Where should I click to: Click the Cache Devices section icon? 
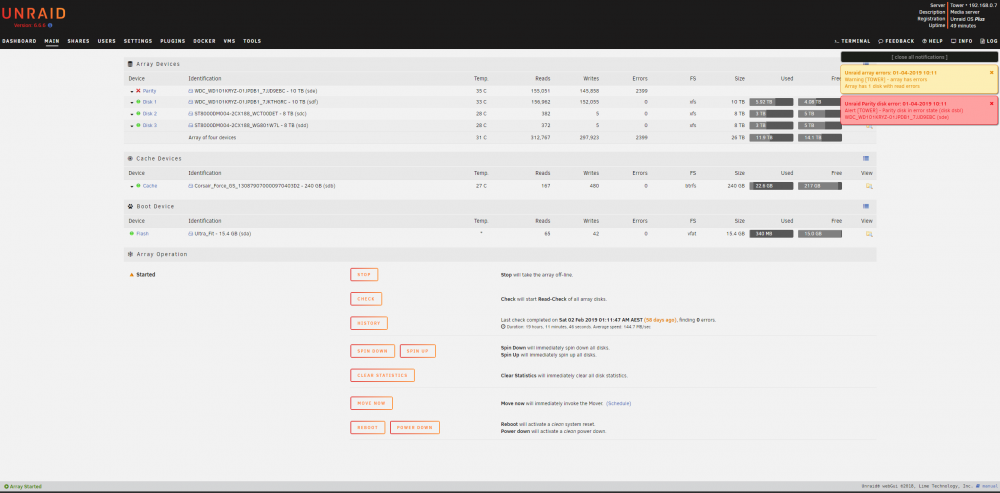(131, 158)
